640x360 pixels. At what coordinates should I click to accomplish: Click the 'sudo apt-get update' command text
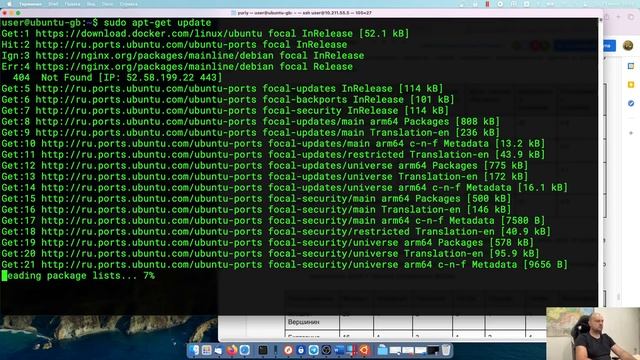(x=157, y=23)
